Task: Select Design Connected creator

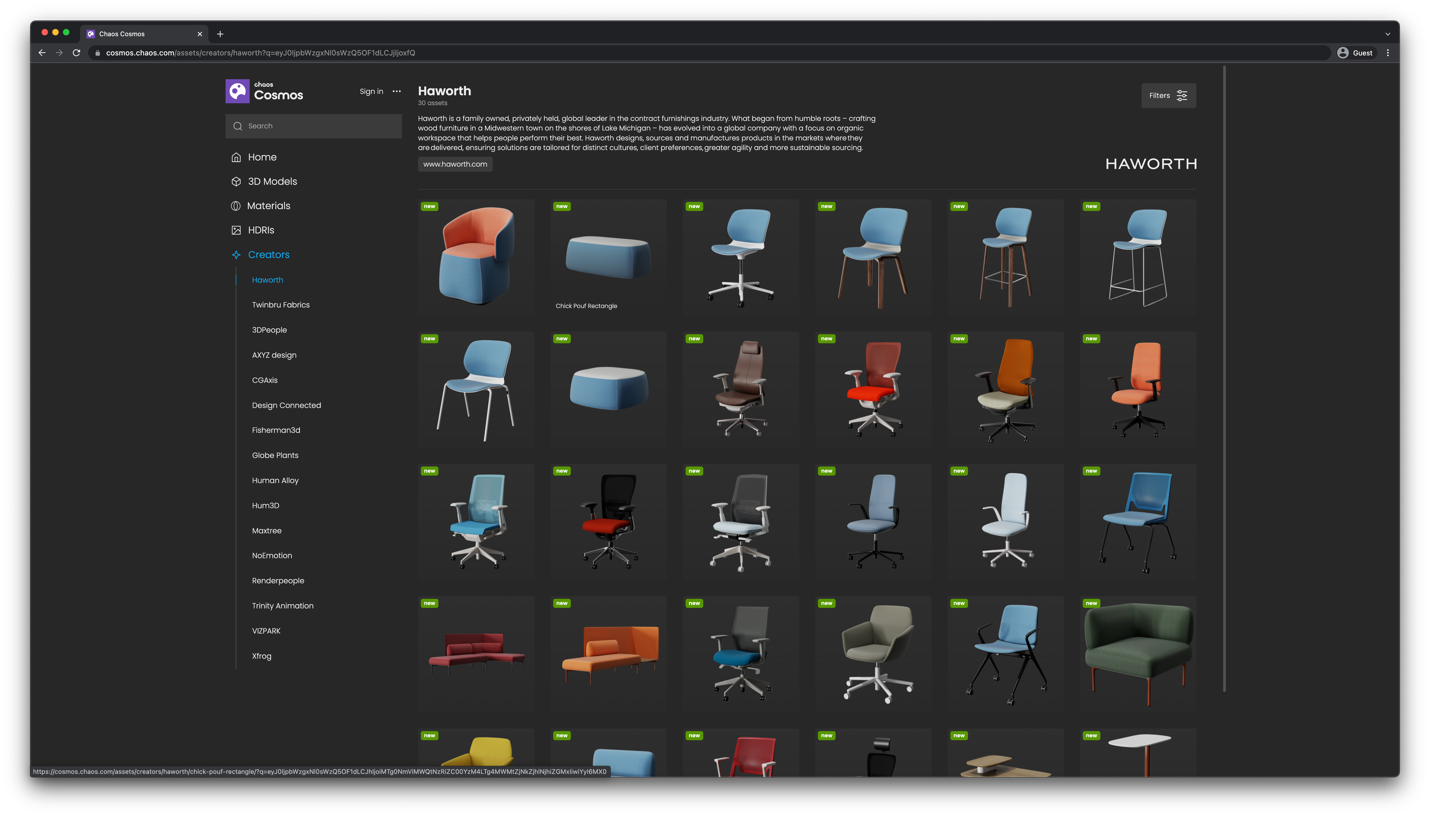Action: click(286, 405)
